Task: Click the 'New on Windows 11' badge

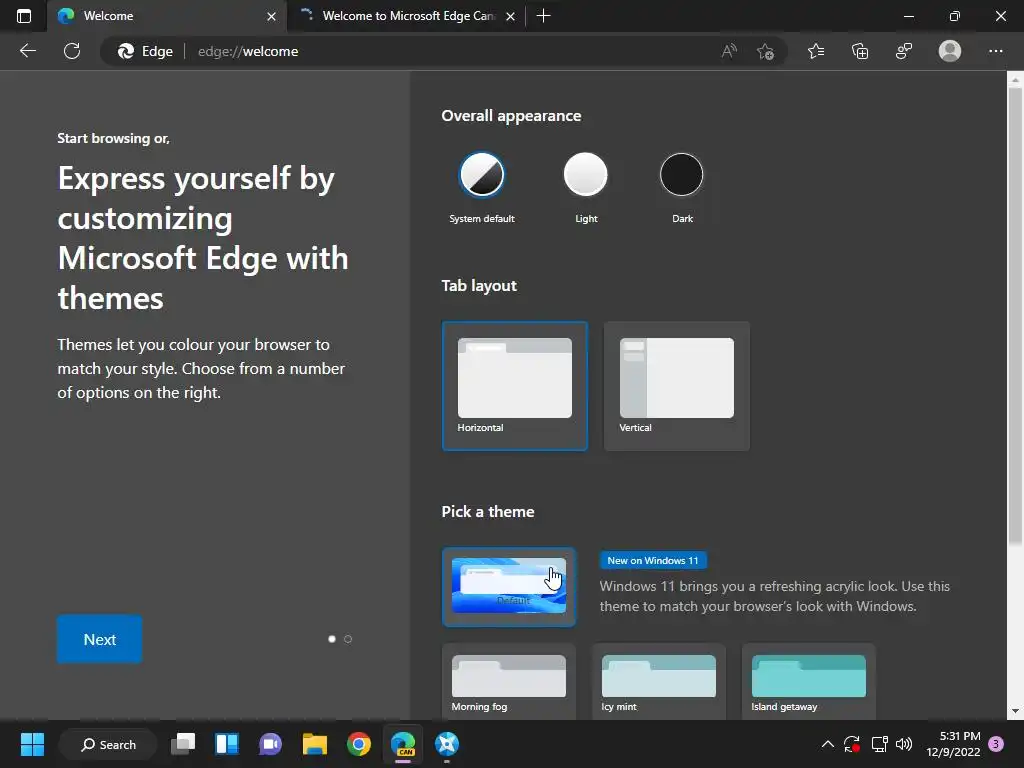Action: pyautogui.click(x=652, y=560)
